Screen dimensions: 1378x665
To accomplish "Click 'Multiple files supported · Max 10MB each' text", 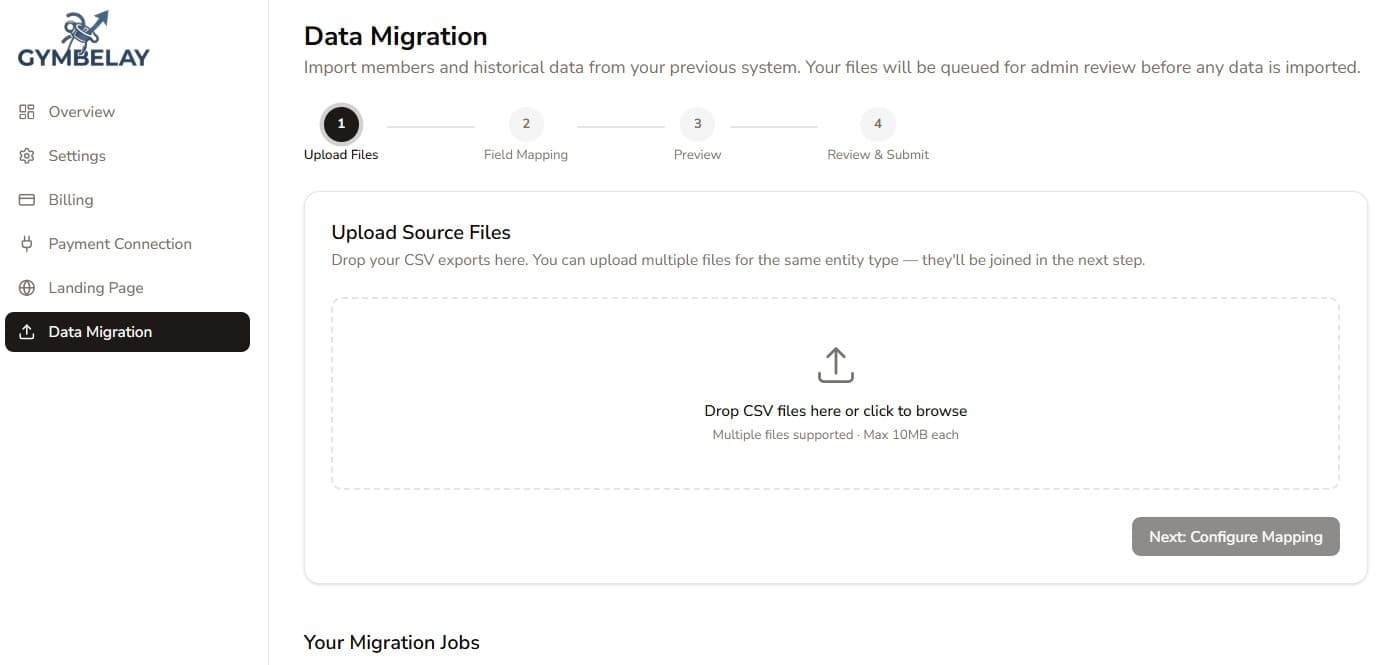I will tap(836, 435).
